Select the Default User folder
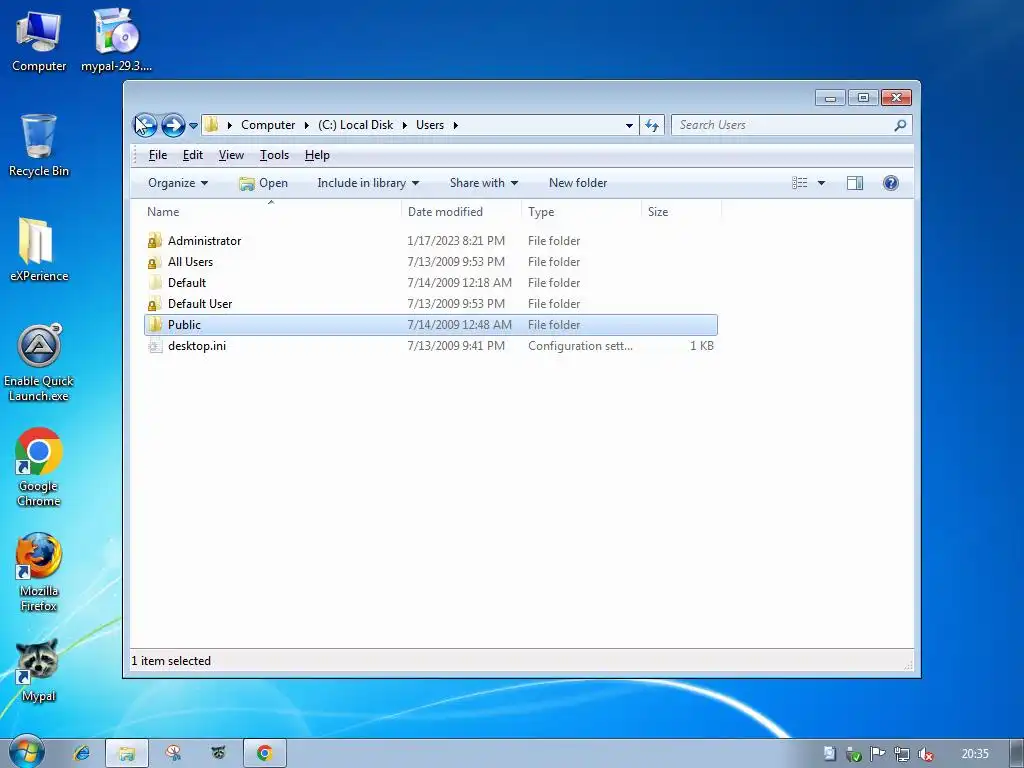Image resolution: width=1024 pixels, height=768 pixels. pos(431,304)
